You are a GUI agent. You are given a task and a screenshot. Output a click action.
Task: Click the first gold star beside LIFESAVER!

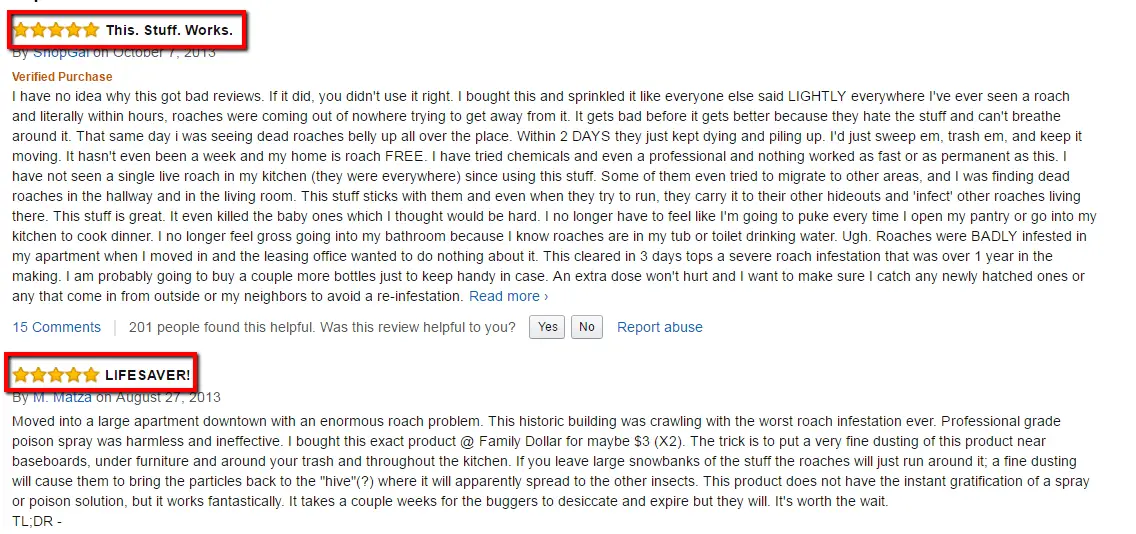tap(21, 375)
